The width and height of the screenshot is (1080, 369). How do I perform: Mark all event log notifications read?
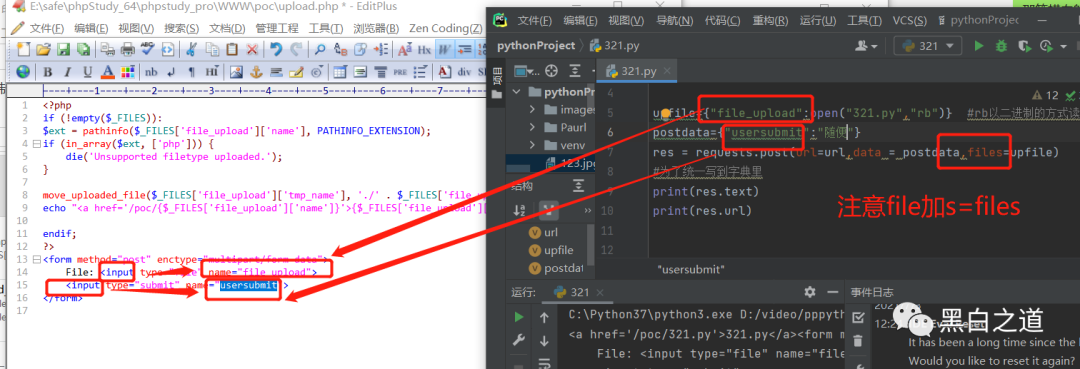858,317
